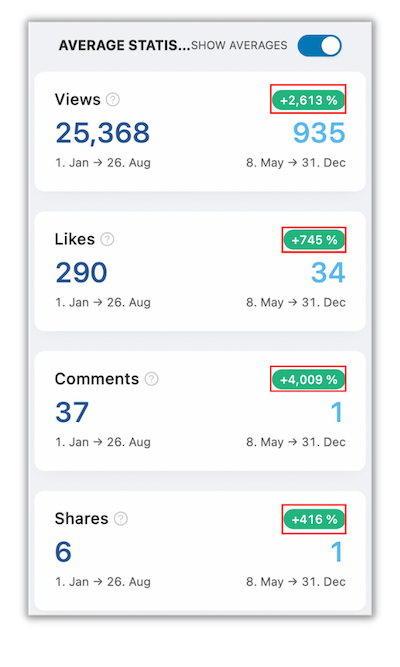The image size is (400, 667).
Task: Select the 37 average comments value
Action: coord(72,412)
